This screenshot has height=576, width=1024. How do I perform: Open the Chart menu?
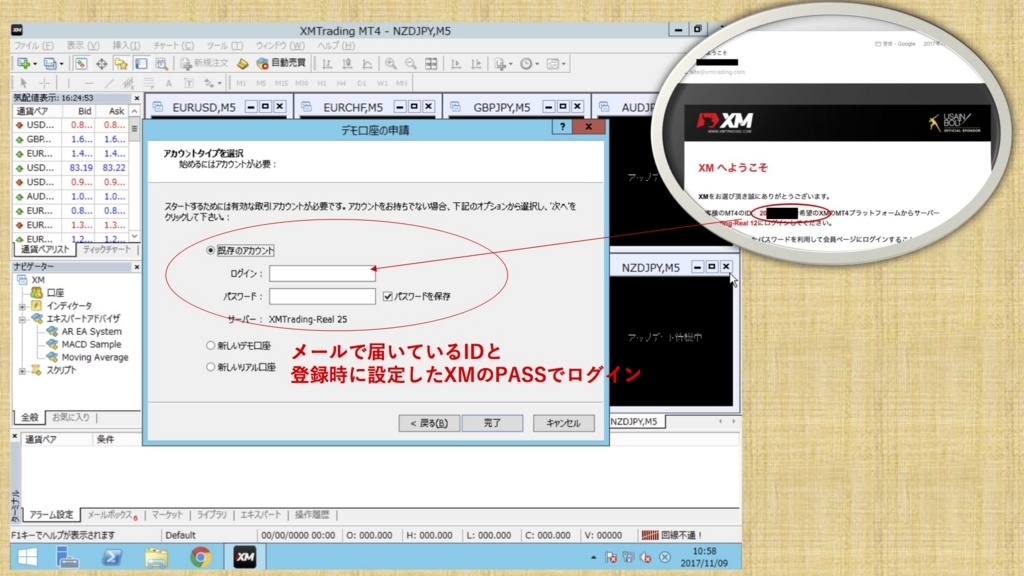click(173, 46)
